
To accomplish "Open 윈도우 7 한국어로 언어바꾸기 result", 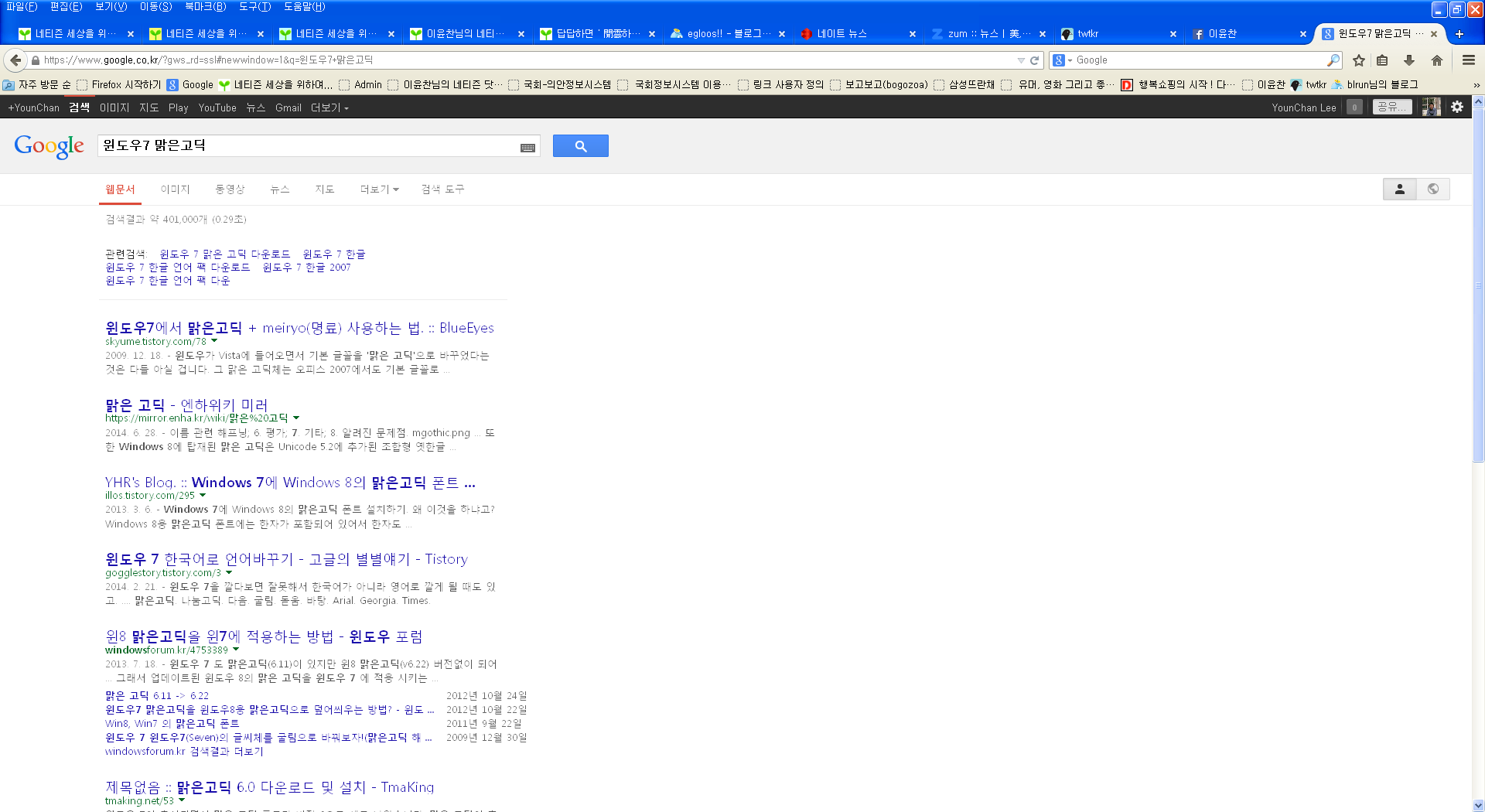I will [286, 559].
